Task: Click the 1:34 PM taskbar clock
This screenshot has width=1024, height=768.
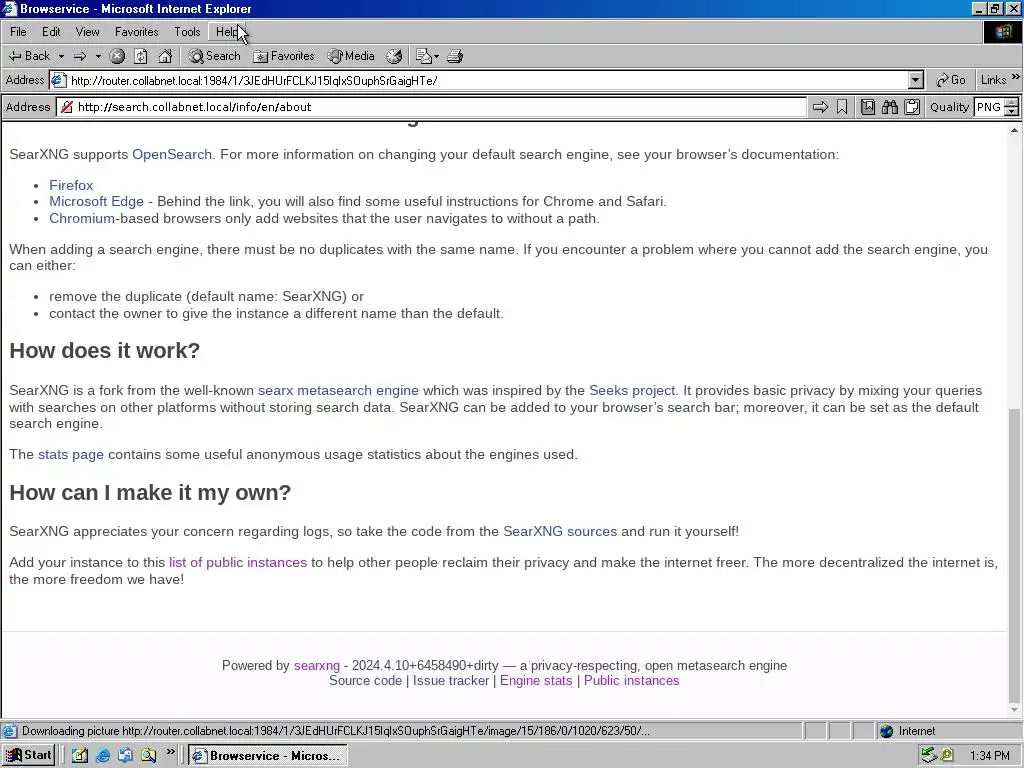Action: click(x=989, y=756)
